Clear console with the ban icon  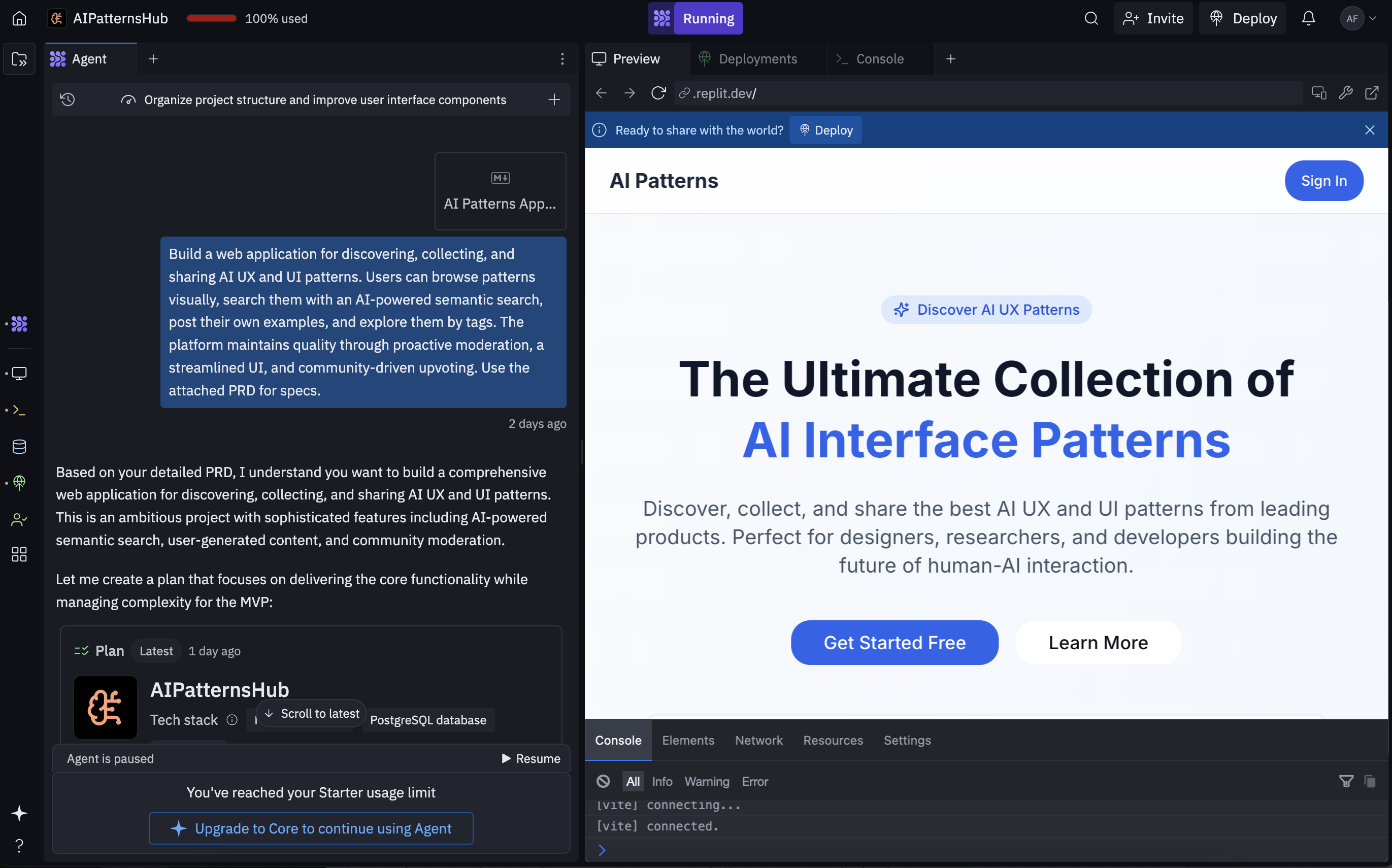tap(603, 781)
